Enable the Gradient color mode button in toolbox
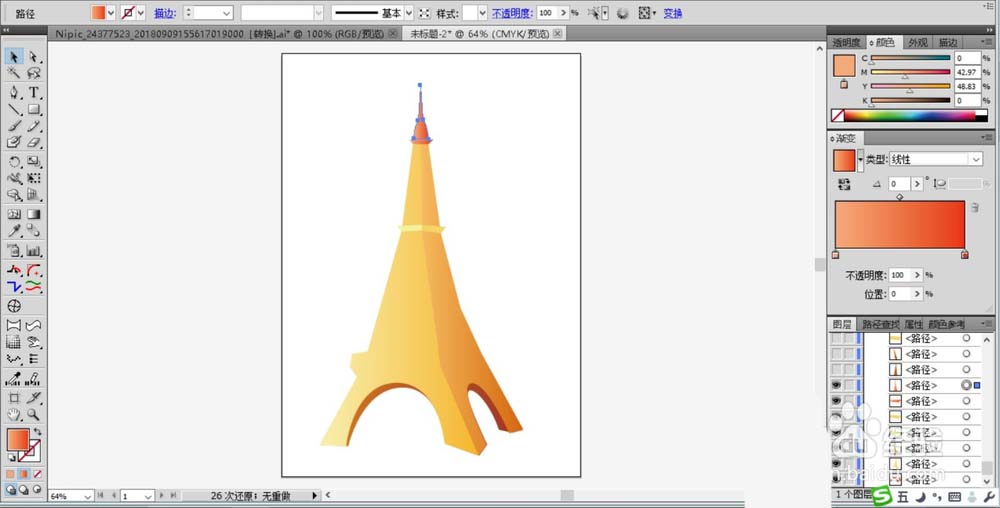This screenshot has width=1000, height=508. (24, 474)
